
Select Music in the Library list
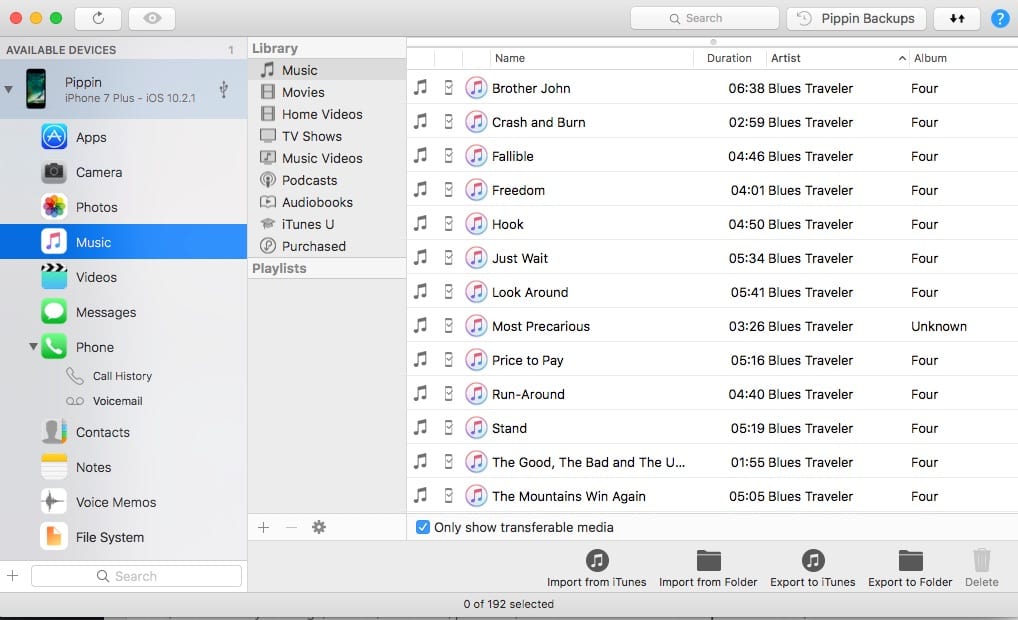tap(327, 70)
